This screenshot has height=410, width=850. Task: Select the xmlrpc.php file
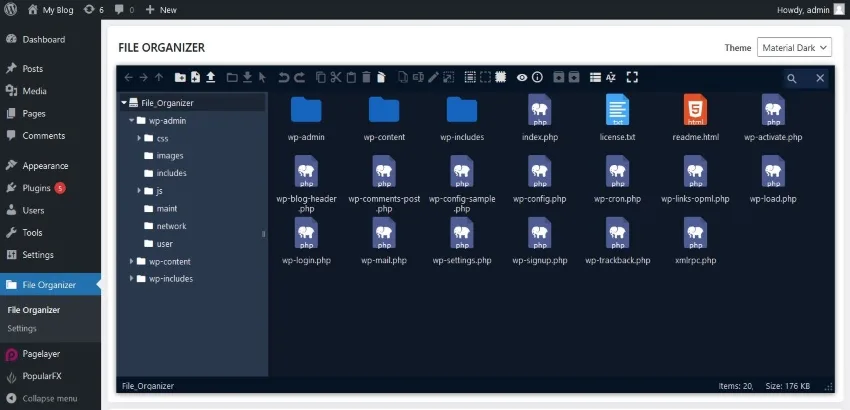pos(696,240)
